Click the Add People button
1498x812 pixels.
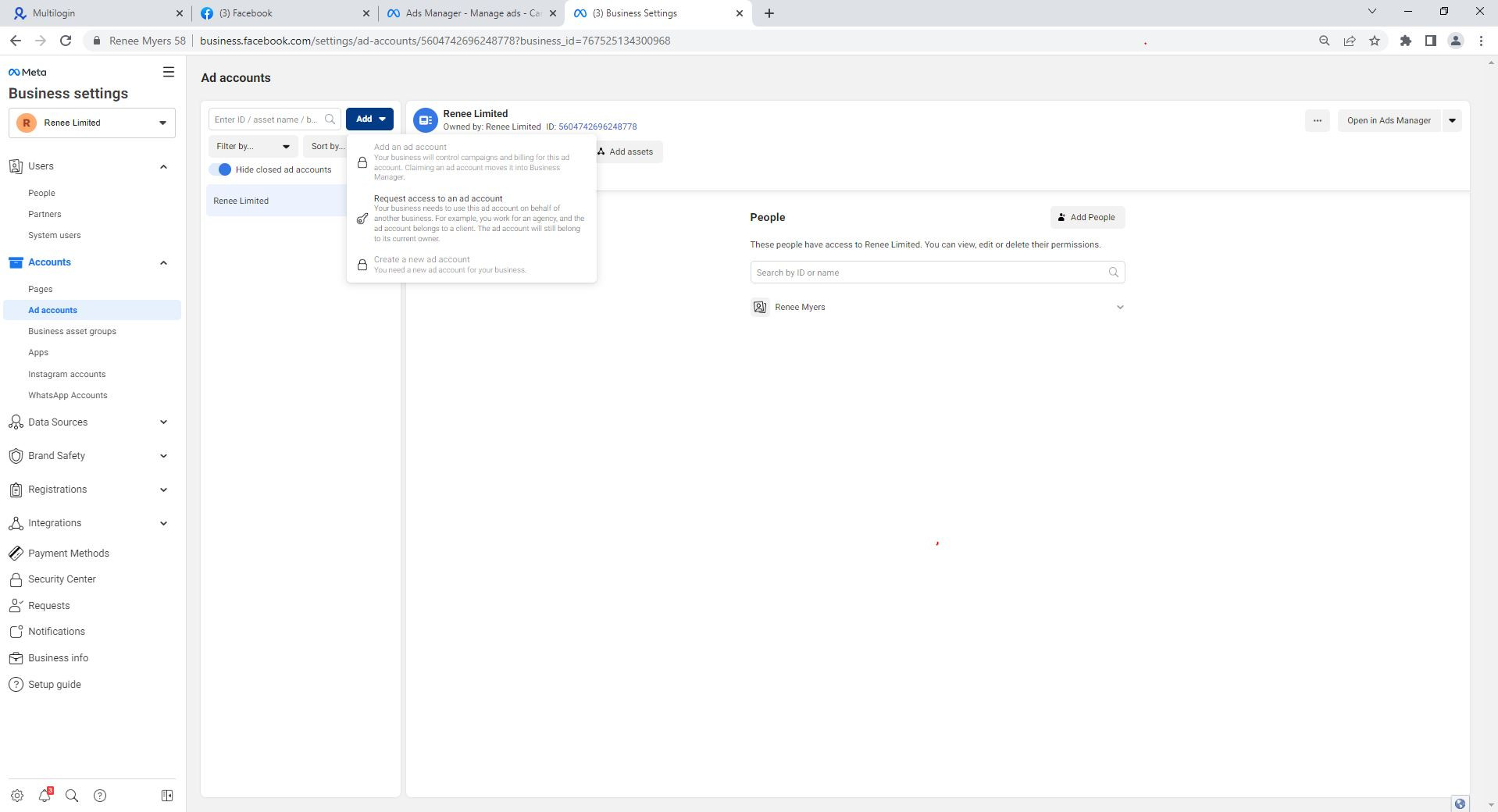coord(1087,217)
